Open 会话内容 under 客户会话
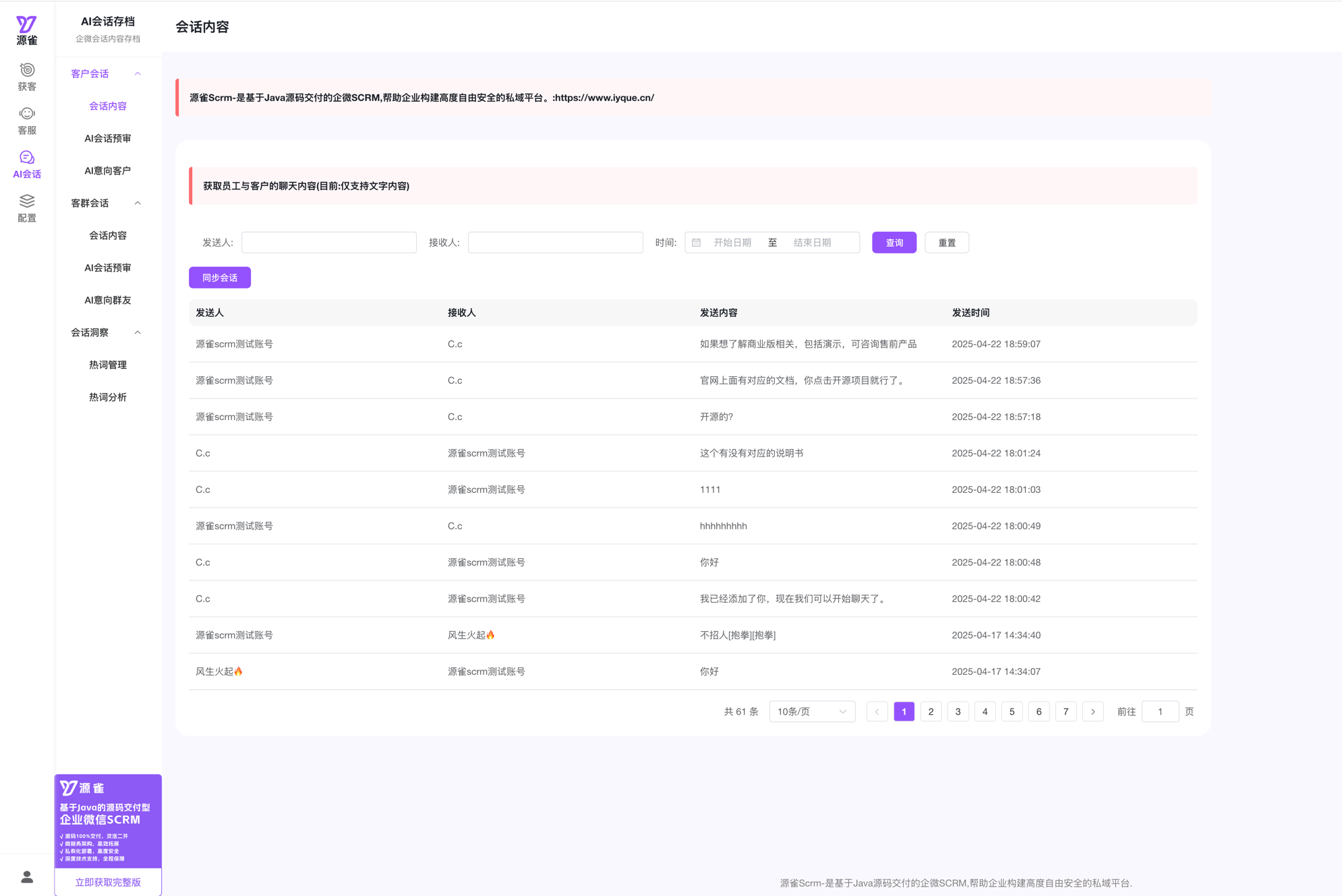1342x896 pixels. [x=108, y=106]
